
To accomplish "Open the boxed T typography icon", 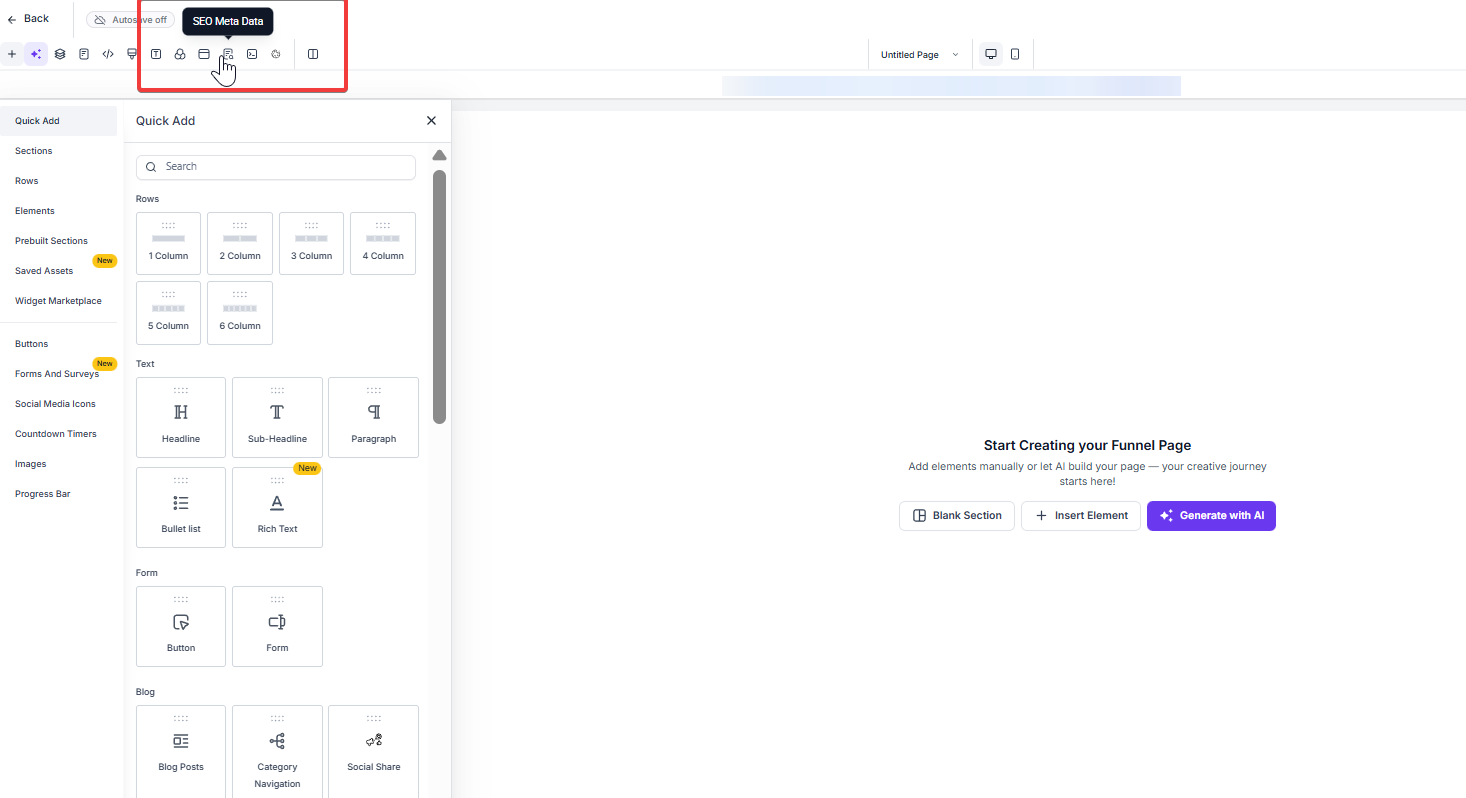I will point(156,54).
